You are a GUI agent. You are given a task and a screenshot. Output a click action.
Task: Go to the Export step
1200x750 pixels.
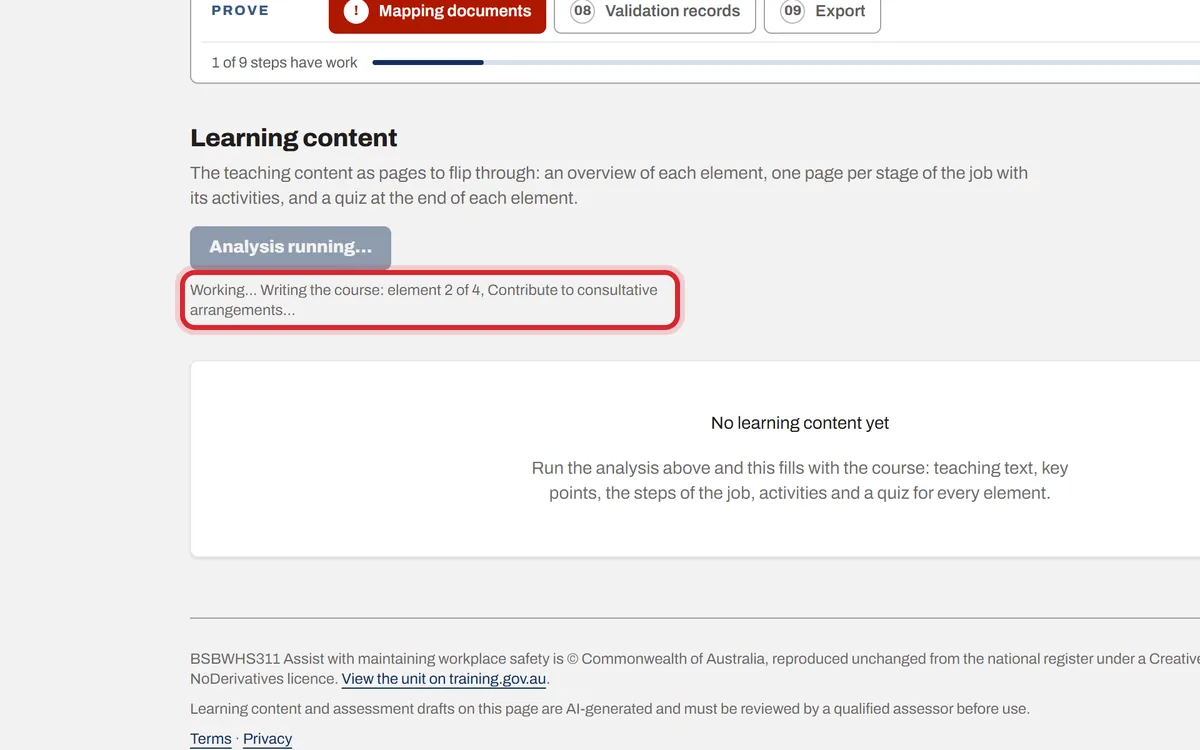(822, 14)
